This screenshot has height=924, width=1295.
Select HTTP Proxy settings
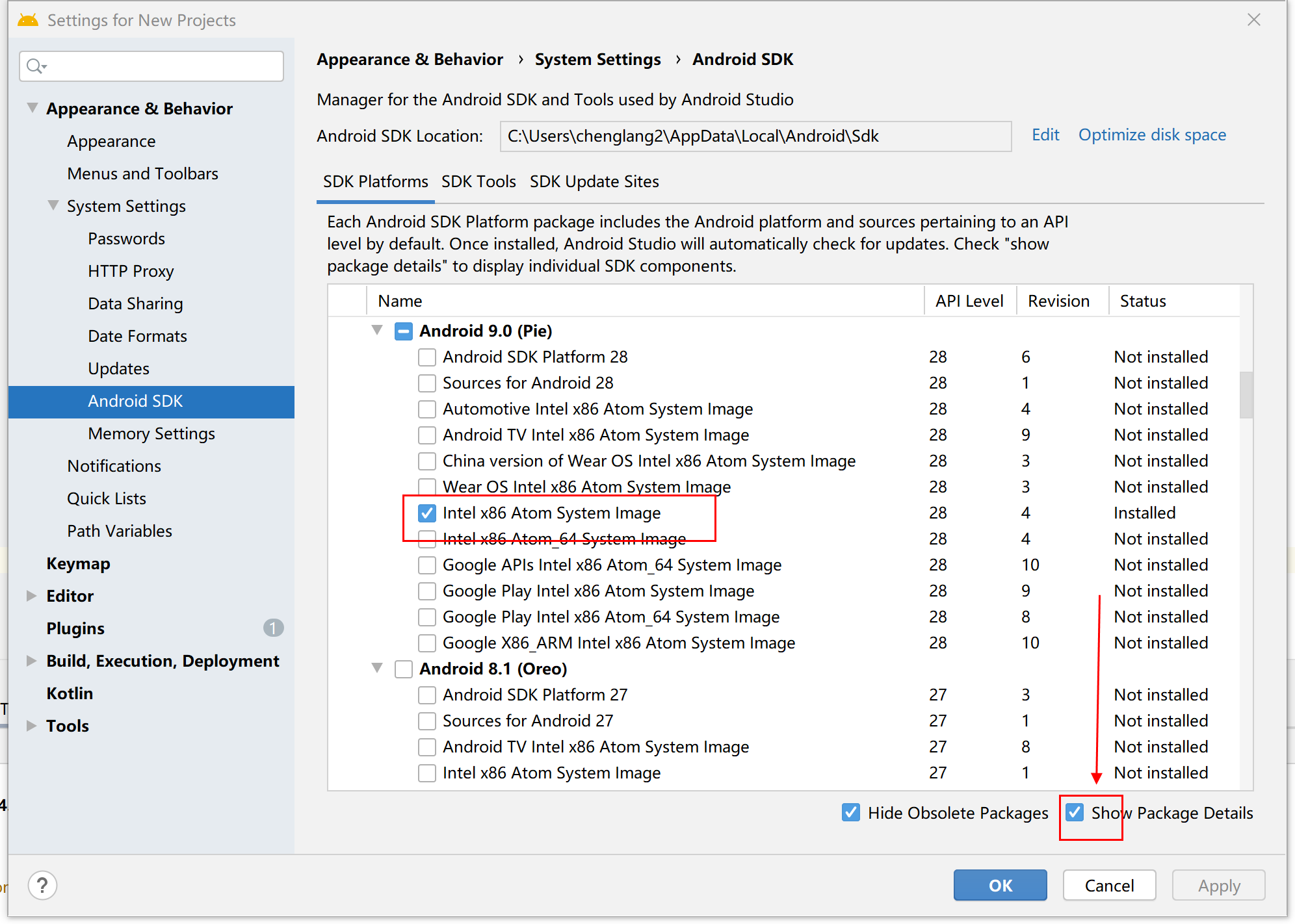131,271
